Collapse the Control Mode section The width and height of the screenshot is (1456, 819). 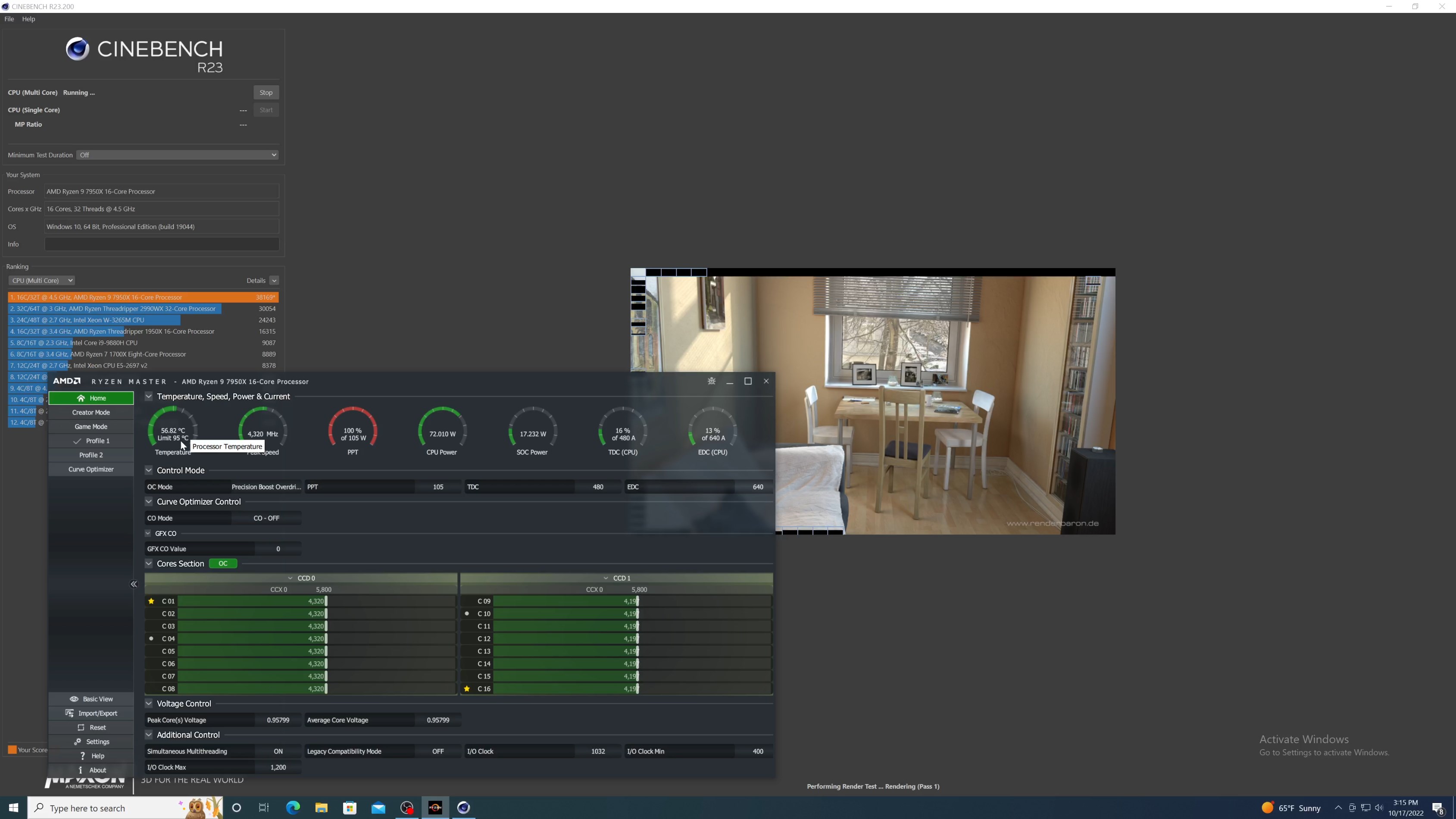(149, 470)
